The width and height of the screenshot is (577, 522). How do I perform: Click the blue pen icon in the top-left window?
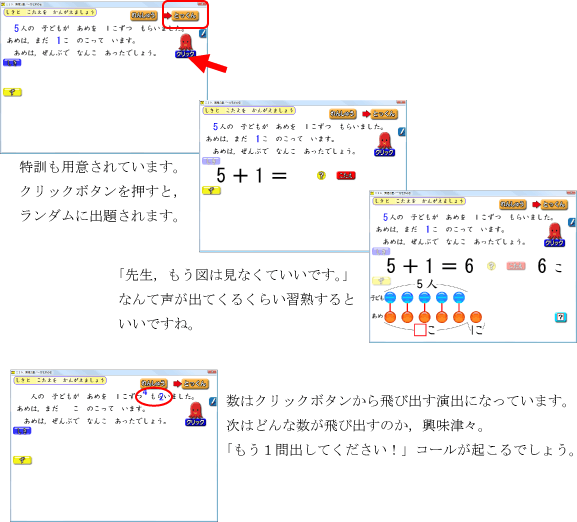203,33
